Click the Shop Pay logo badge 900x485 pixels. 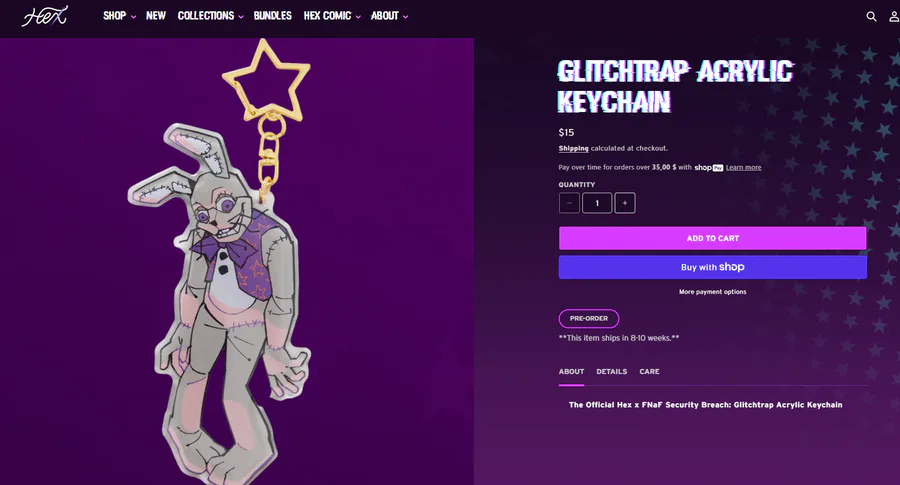click(x=708, y=168)
